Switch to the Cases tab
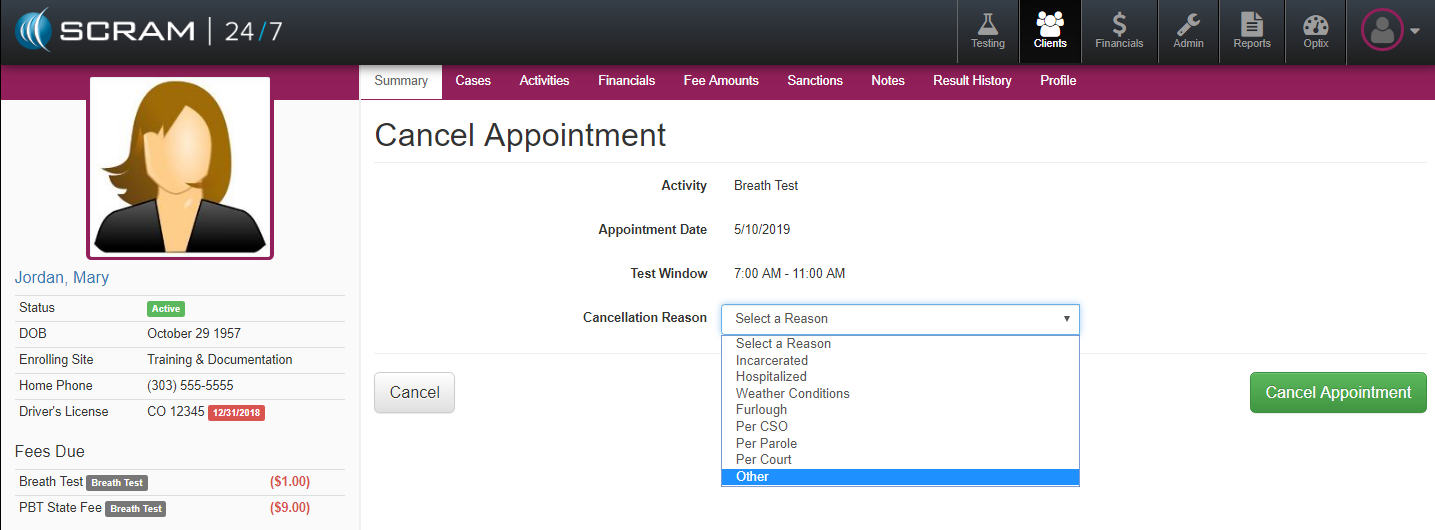The image size is (1435, 530). [473, 81]
